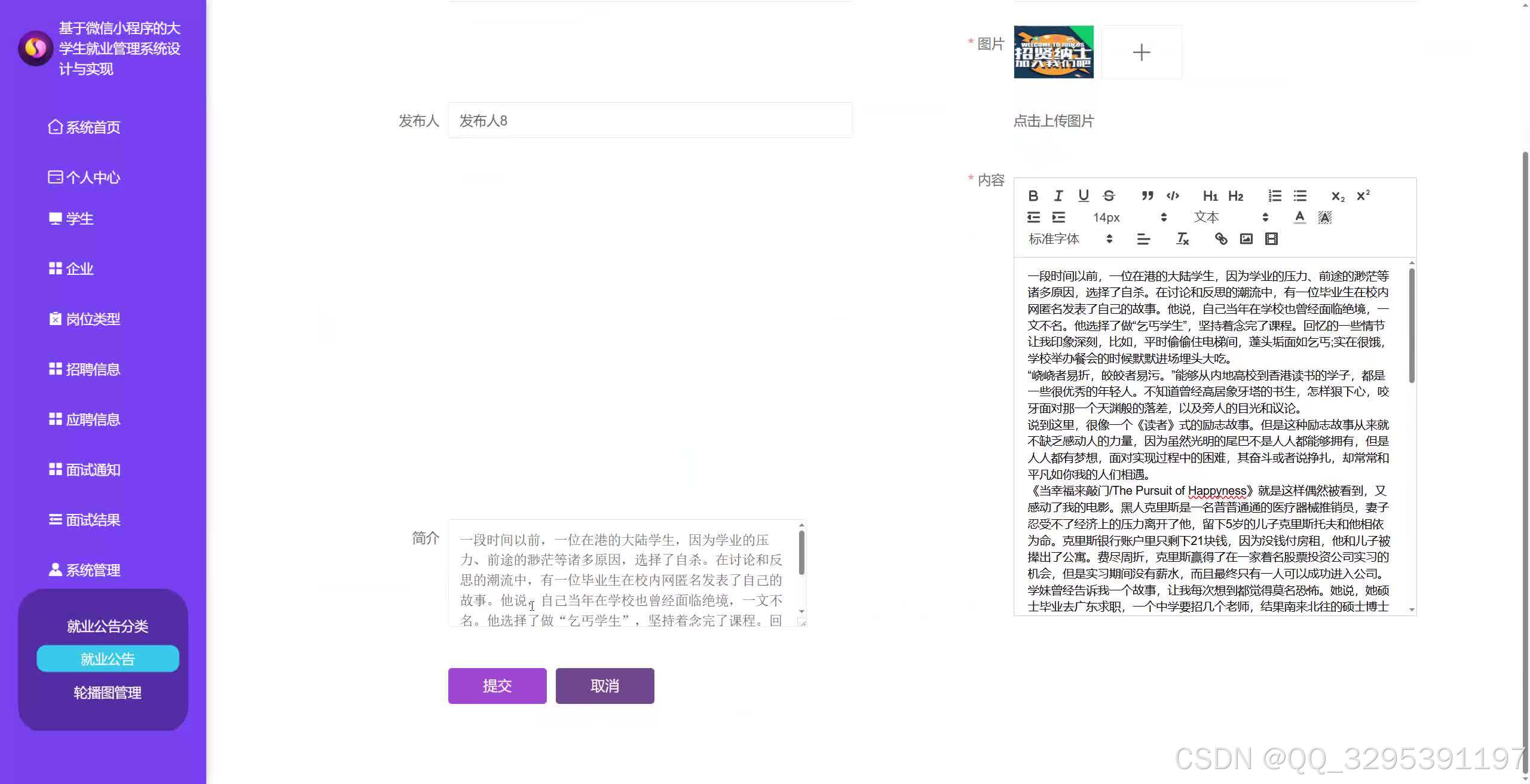Open the font color picker
Viewport: 1530px width, 784px height.
[x=1300, y=217]
